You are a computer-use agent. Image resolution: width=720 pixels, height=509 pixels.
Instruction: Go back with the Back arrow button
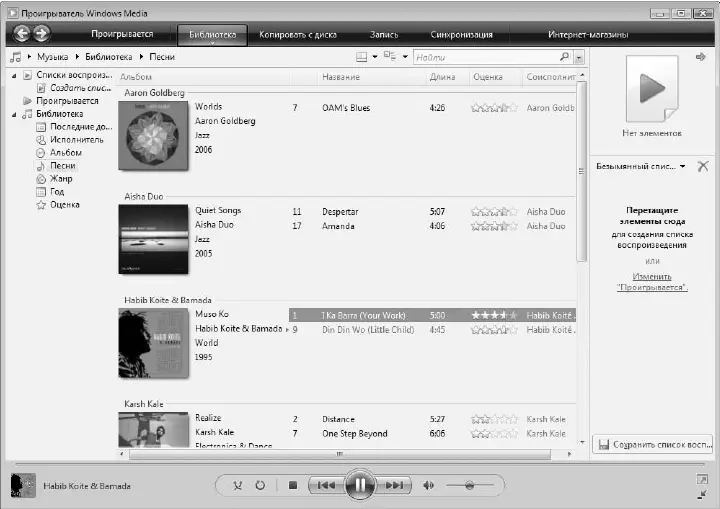pos(22,33)
